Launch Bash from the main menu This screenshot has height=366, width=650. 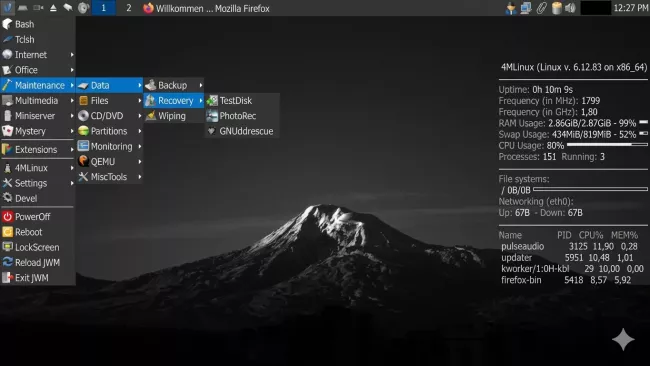coord(38,24)
